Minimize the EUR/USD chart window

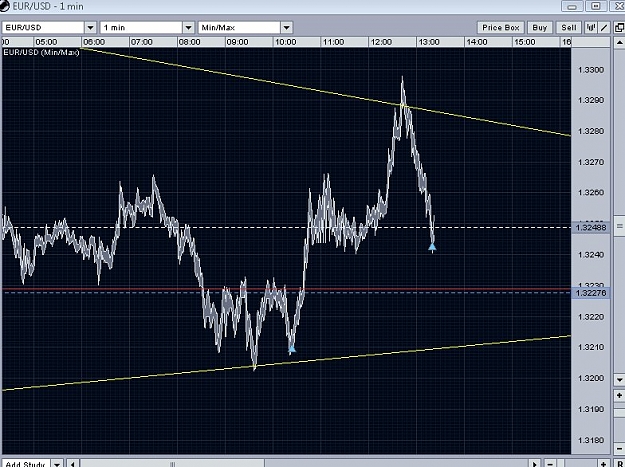pos(572,6)
